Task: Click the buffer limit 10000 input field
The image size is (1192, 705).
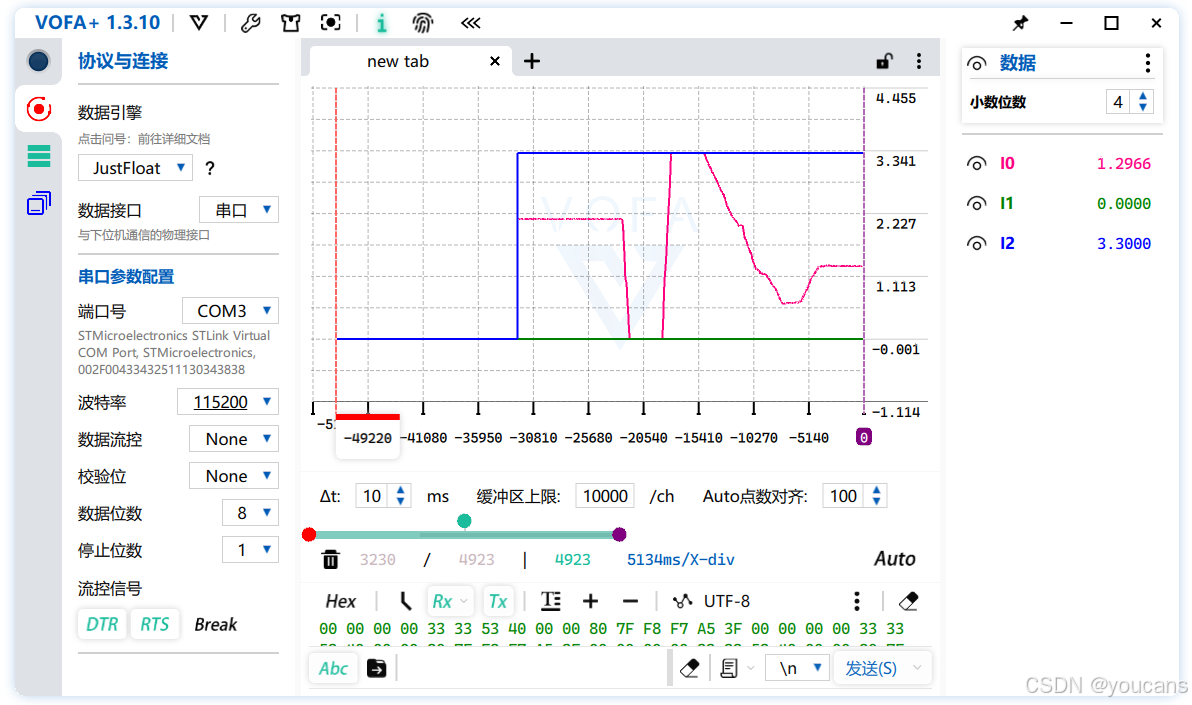Action: tap(605, 497)
